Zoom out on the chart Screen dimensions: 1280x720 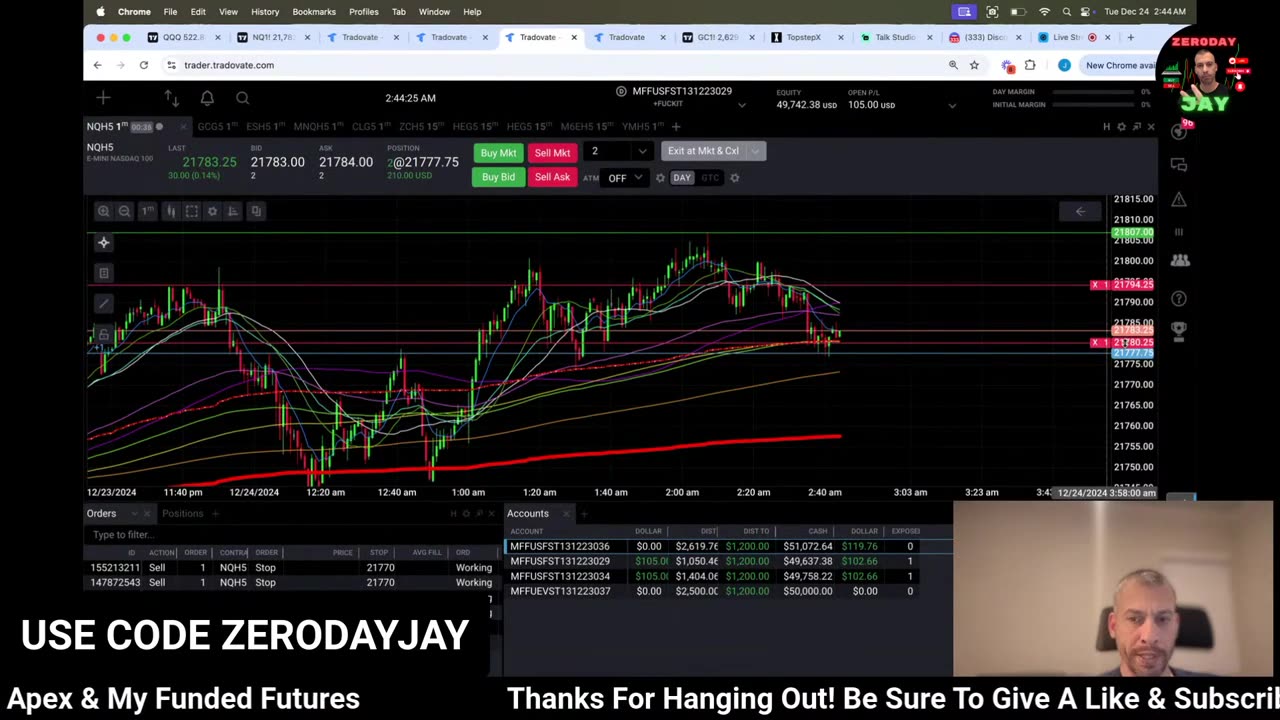pos(124,211)
